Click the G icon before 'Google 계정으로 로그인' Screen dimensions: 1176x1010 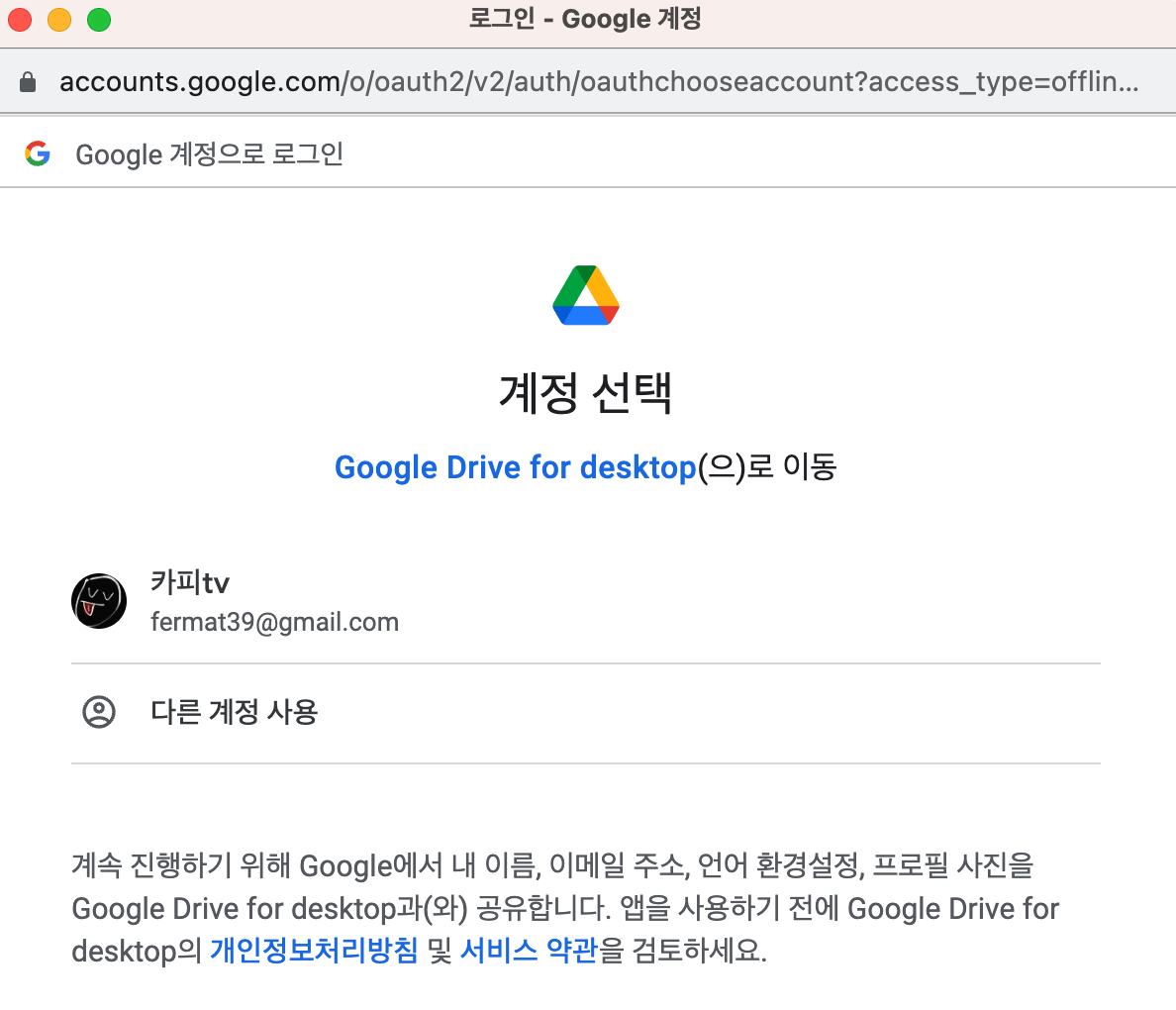[39, 151]
